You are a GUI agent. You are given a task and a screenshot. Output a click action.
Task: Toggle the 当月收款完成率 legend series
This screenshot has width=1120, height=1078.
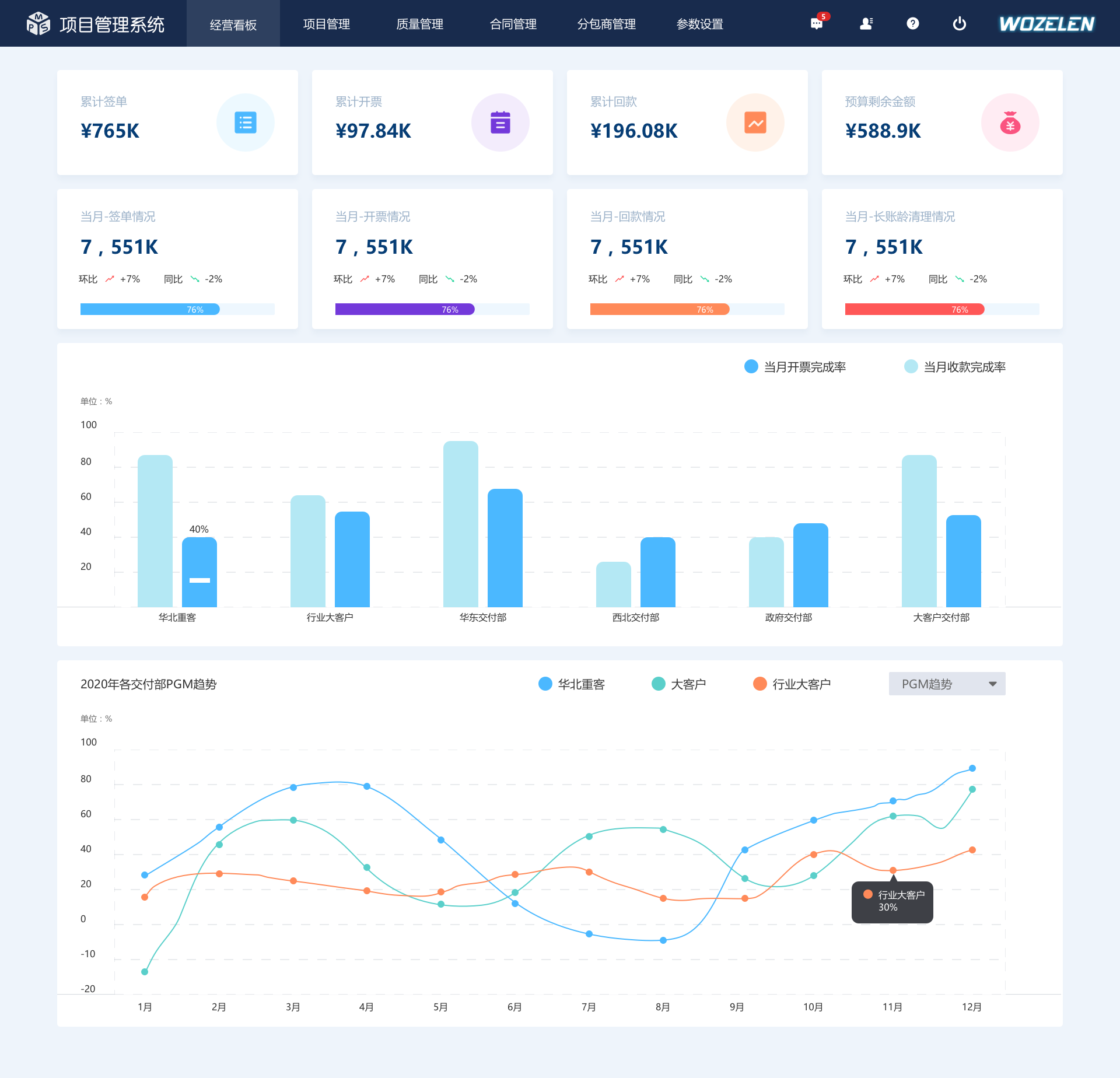955,366
